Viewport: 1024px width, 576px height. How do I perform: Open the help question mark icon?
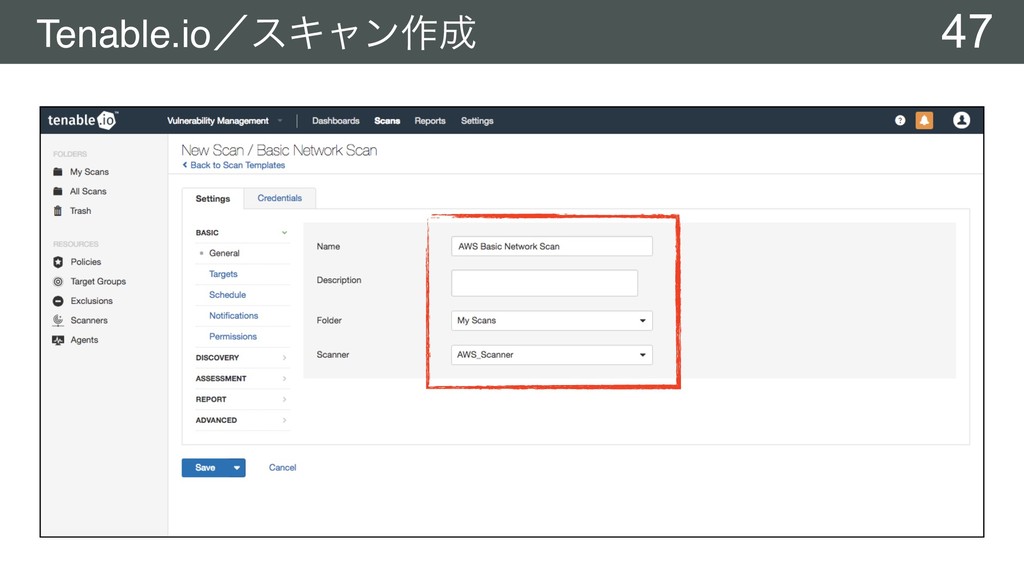pos(900,120)
